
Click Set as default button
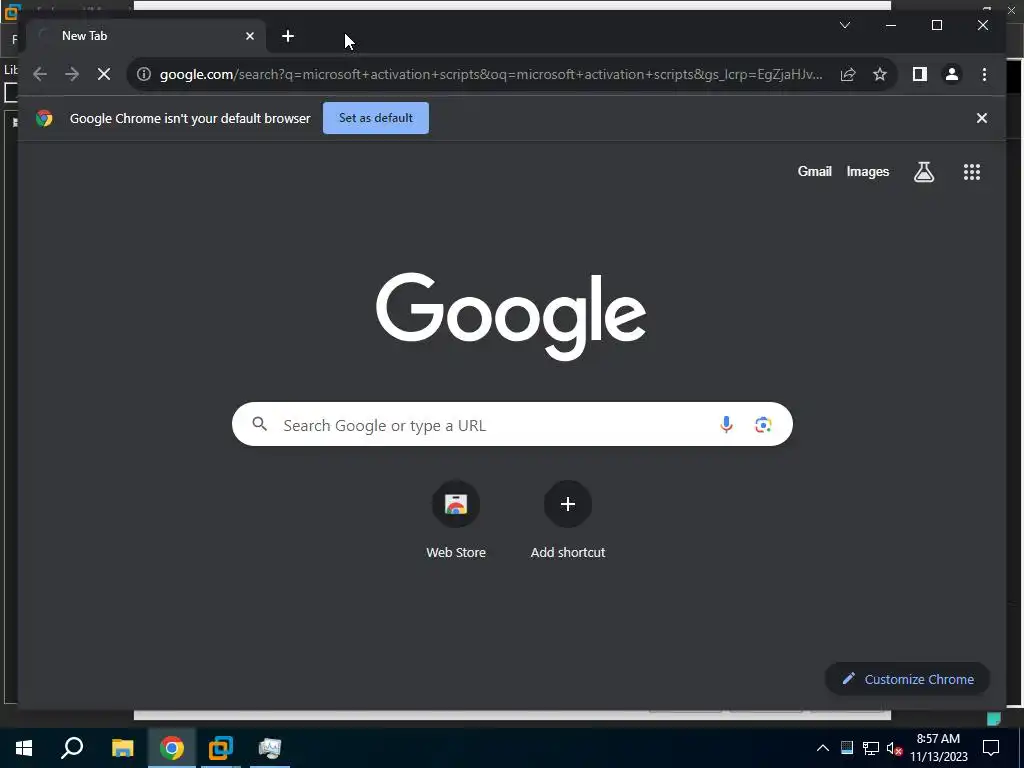376,118
